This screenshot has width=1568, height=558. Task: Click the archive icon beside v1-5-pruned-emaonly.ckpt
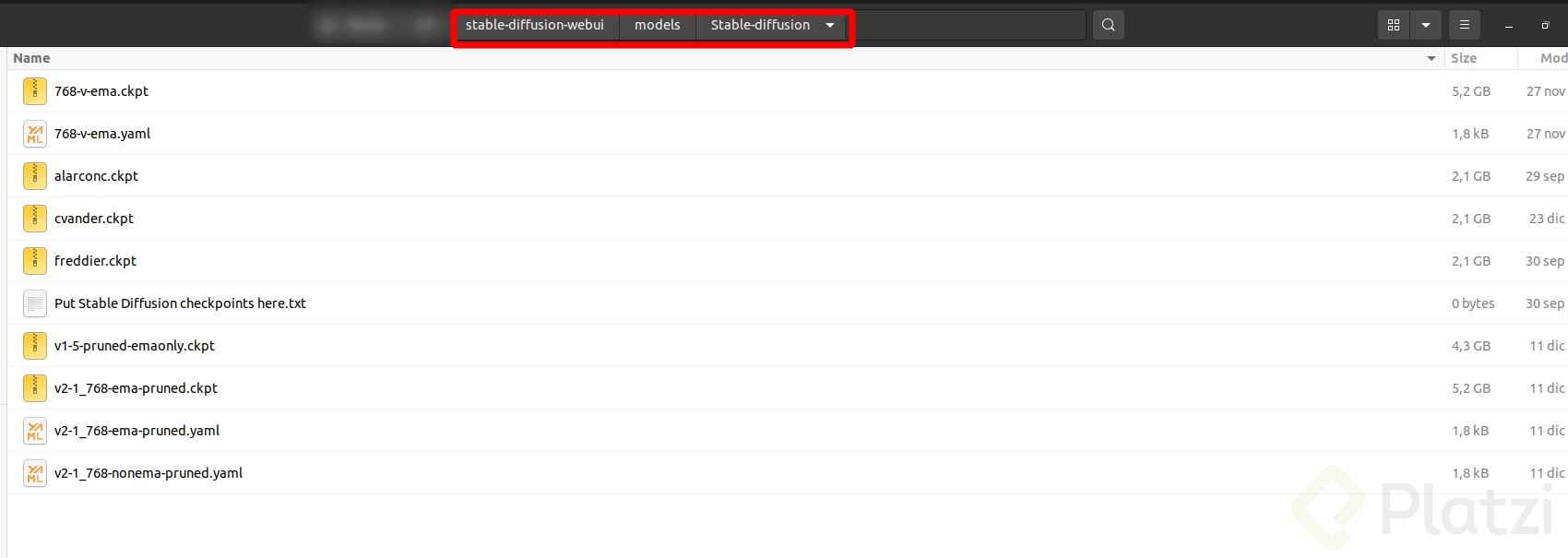coord(35,346)
